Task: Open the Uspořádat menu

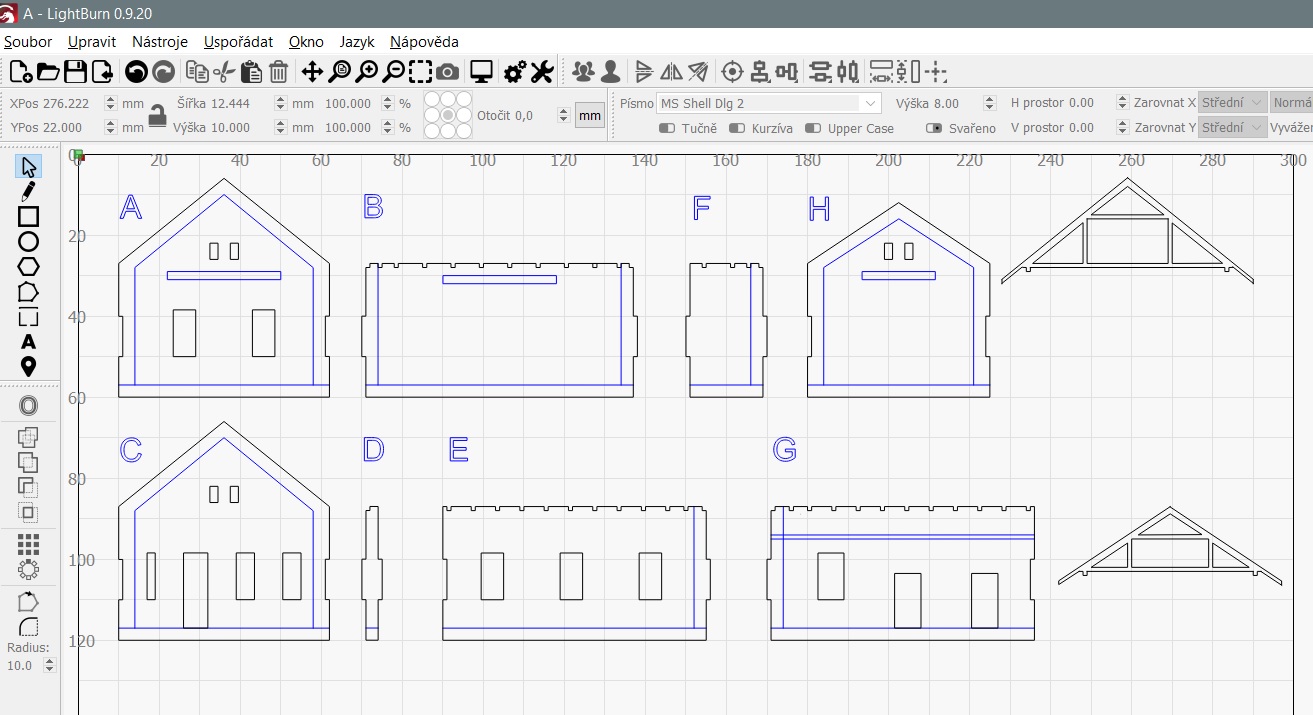Action: pyautogui.click(x=238, y=42)
